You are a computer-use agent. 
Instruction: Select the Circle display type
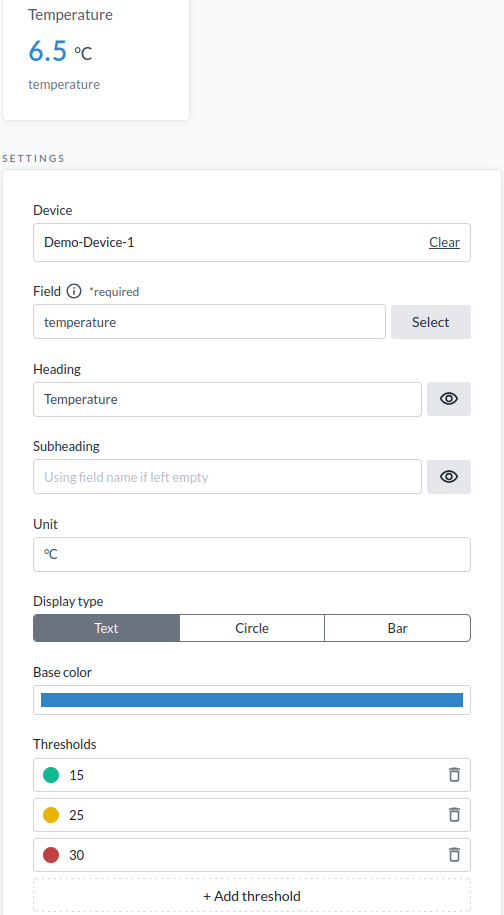(252, 628)
